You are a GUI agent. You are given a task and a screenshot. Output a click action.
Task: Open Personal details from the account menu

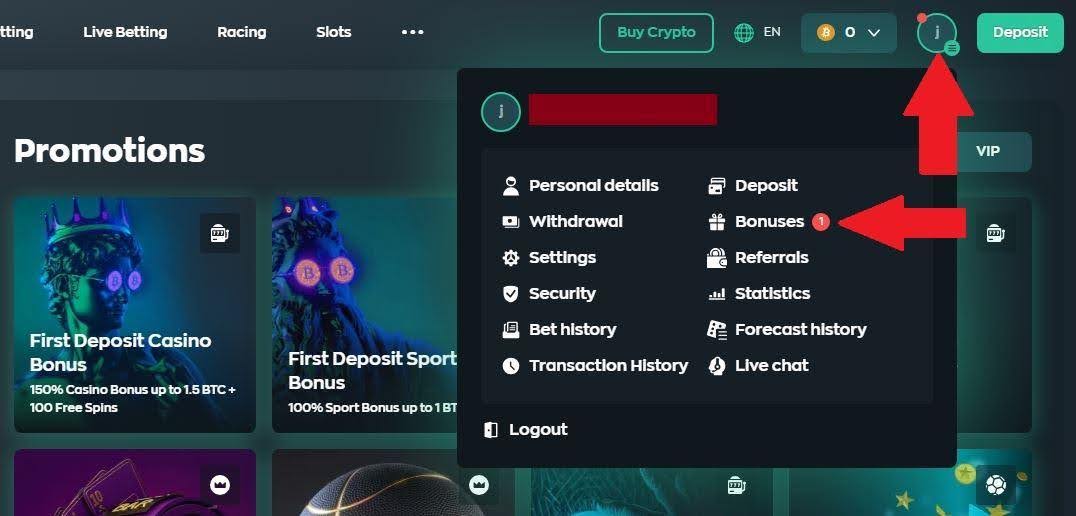(x=580, y=186)
